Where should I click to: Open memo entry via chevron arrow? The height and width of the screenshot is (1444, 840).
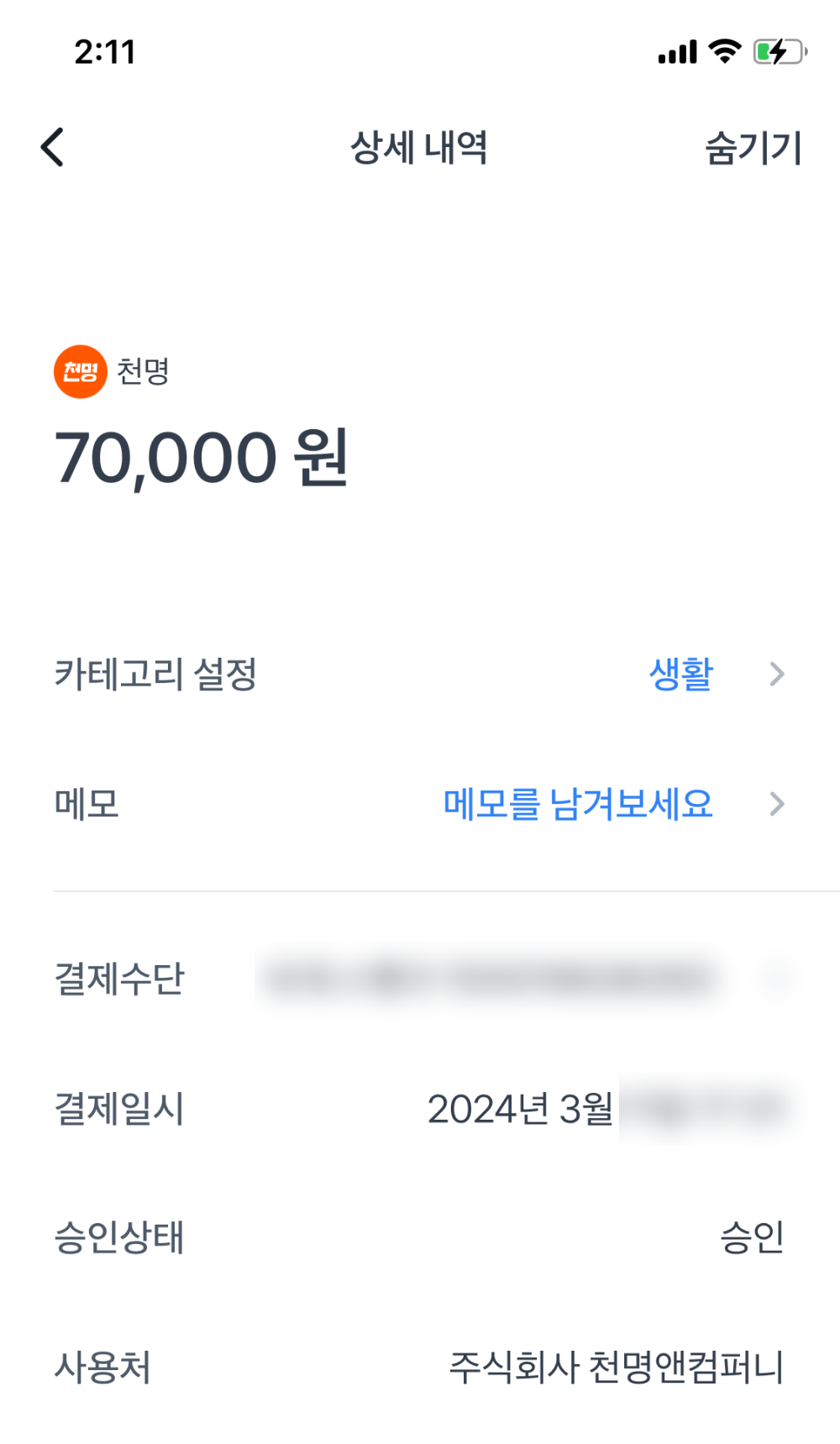(x=777, y=804)
